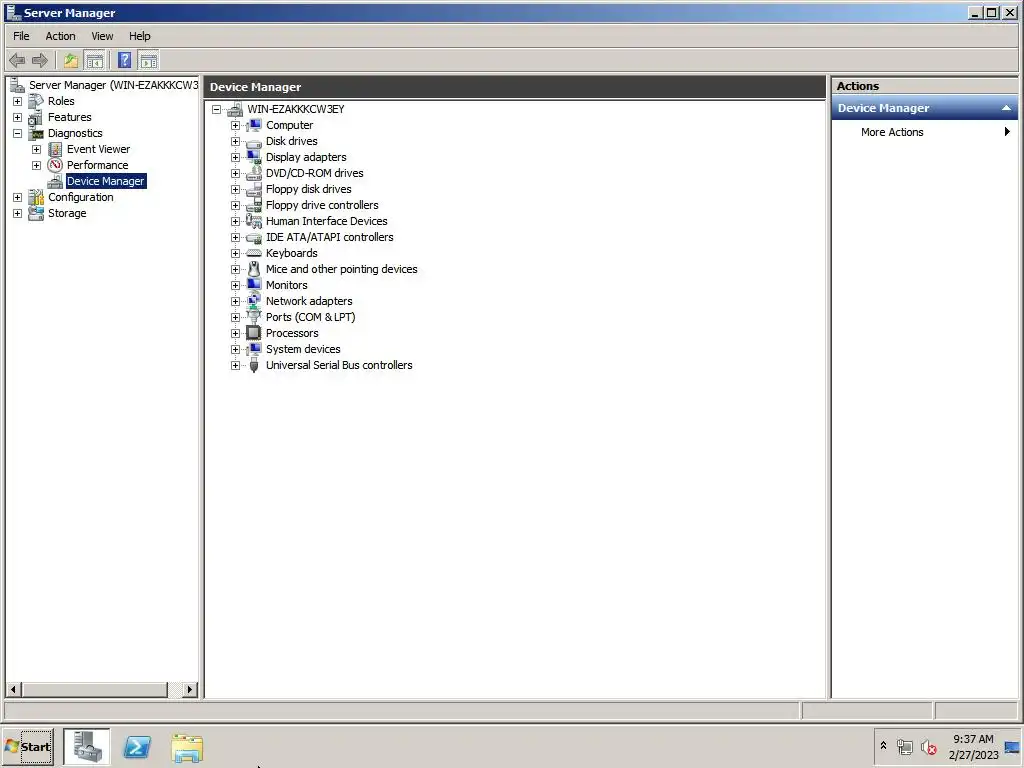Click the DVD/CD-ROM drives device icon

(253, 174)
